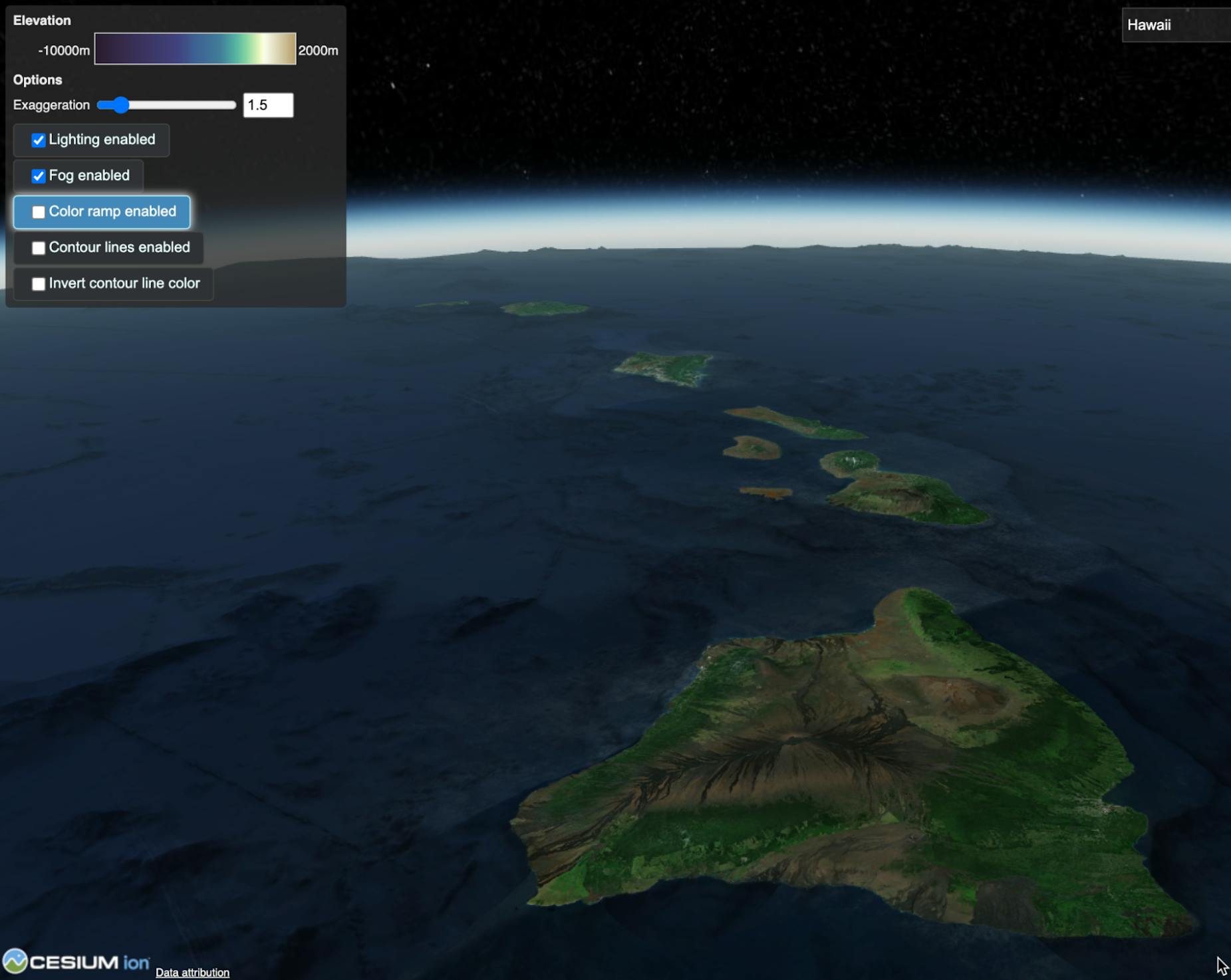
Task: Click the elevation color ramp gradient
Action: tap(196, 49)
